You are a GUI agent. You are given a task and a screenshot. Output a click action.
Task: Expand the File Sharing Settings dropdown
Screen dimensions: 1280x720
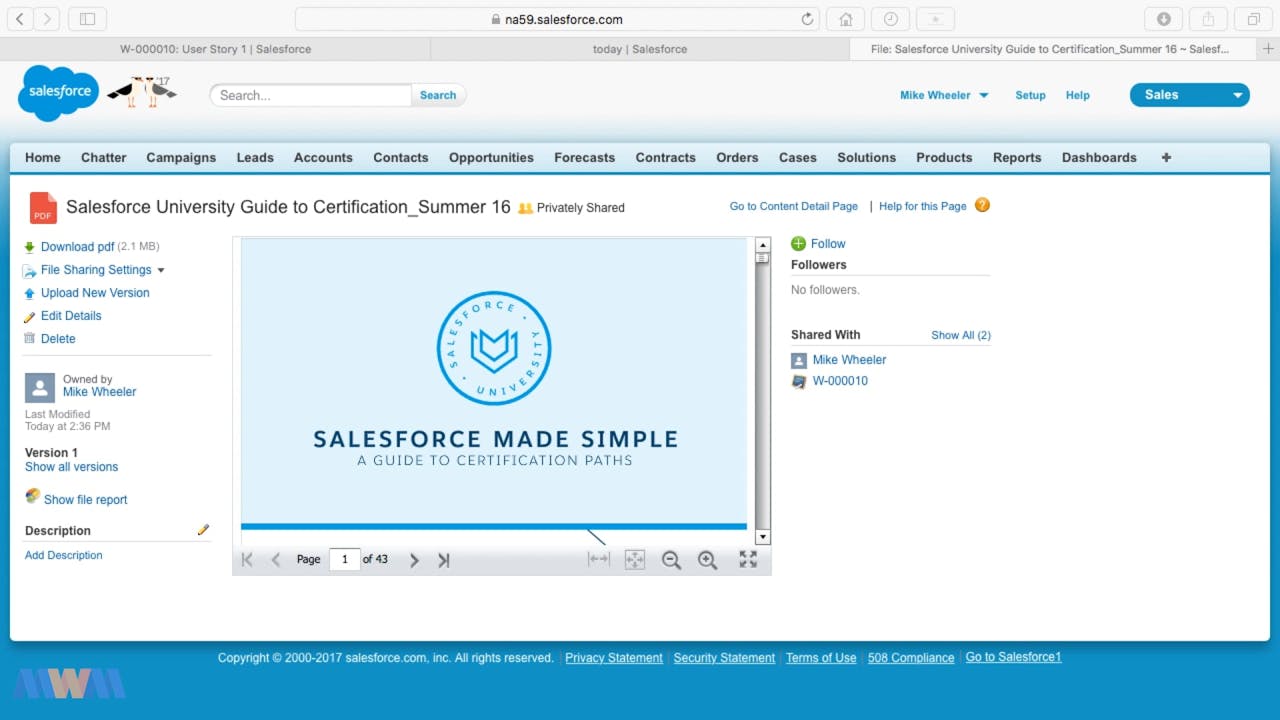(161, 270)
